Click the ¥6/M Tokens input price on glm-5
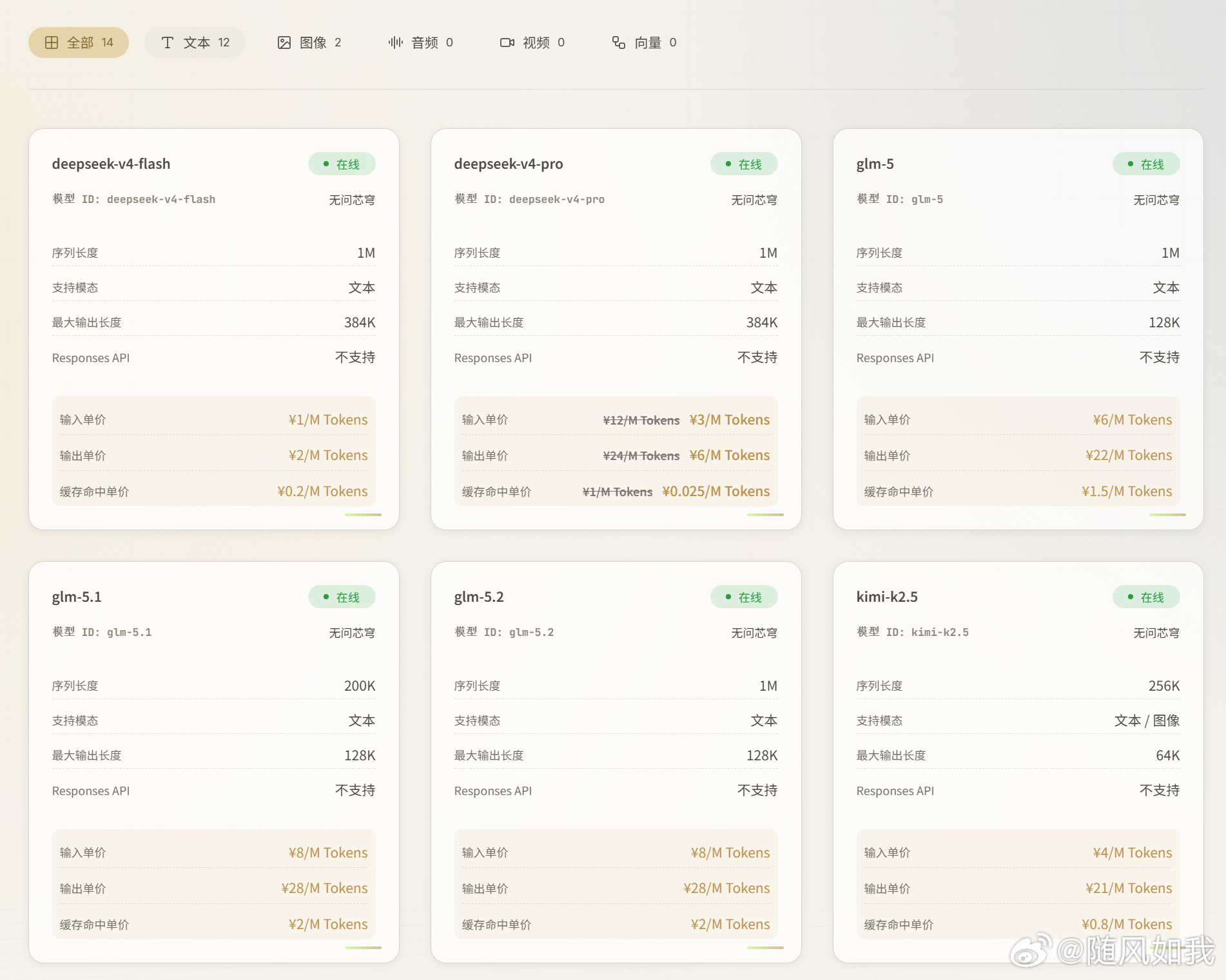 click(x=1133, y=420)
